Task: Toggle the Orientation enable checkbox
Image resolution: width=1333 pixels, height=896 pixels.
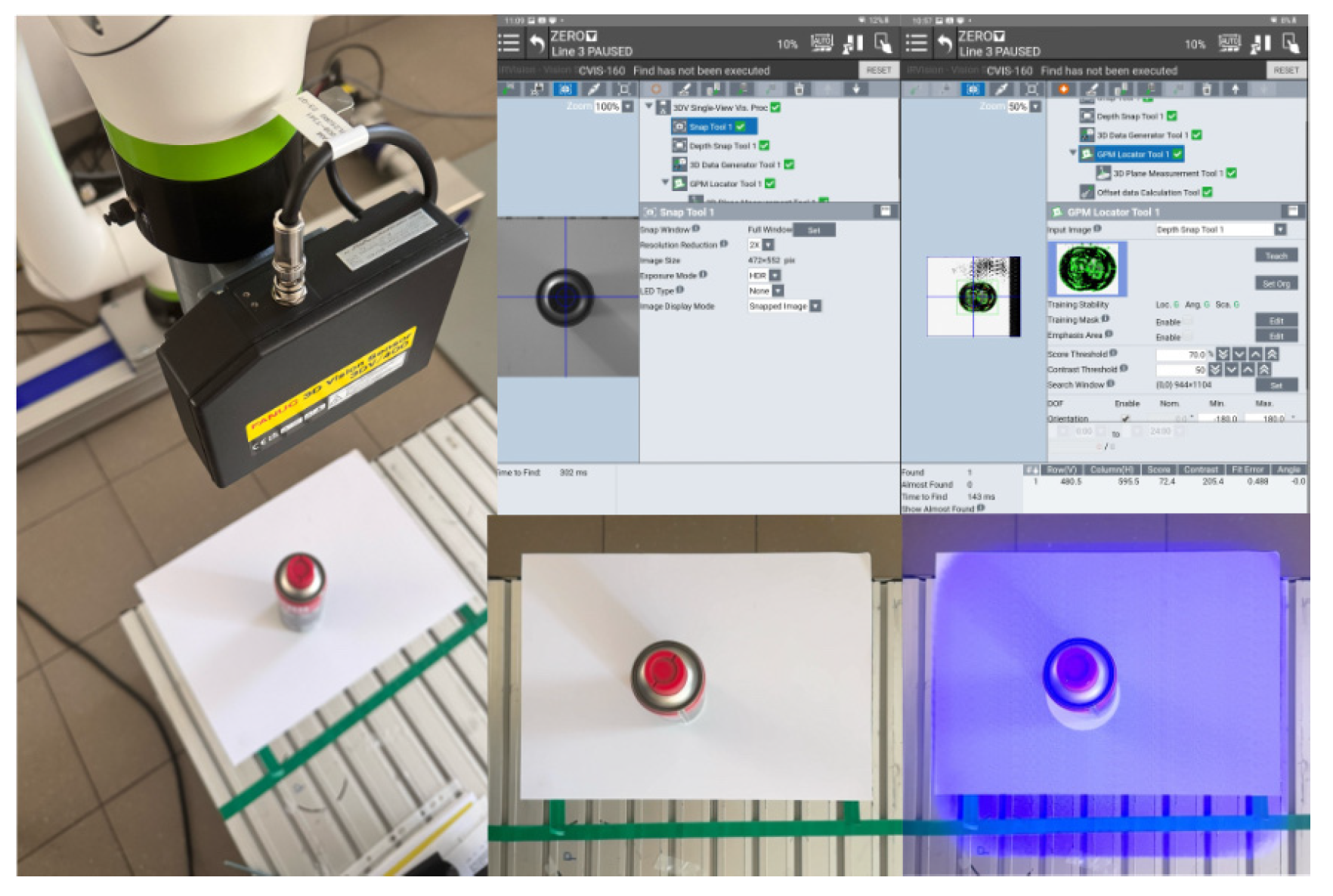Action: (1126, 418)
